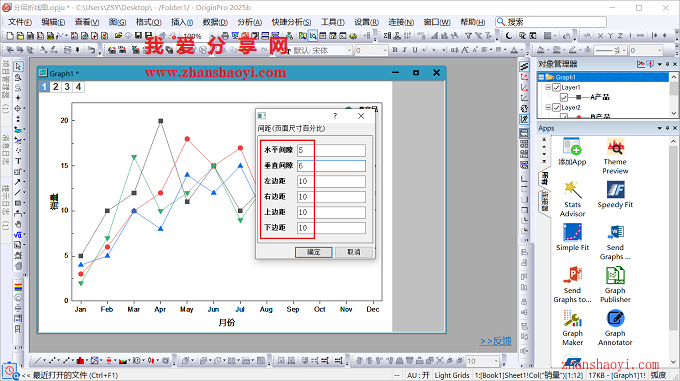Launch the Speedy Fit app
The width and height of the screenshot is (680, 381).
pyautogui.click(x=615, y=195)
